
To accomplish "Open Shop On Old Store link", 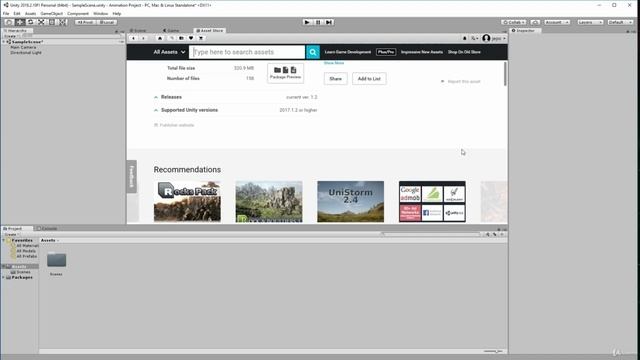I will [464, 52].
